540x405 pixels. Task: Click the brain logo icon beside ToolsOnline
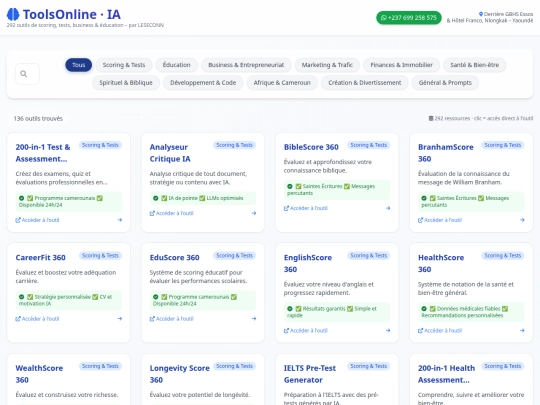pos(13,14)
